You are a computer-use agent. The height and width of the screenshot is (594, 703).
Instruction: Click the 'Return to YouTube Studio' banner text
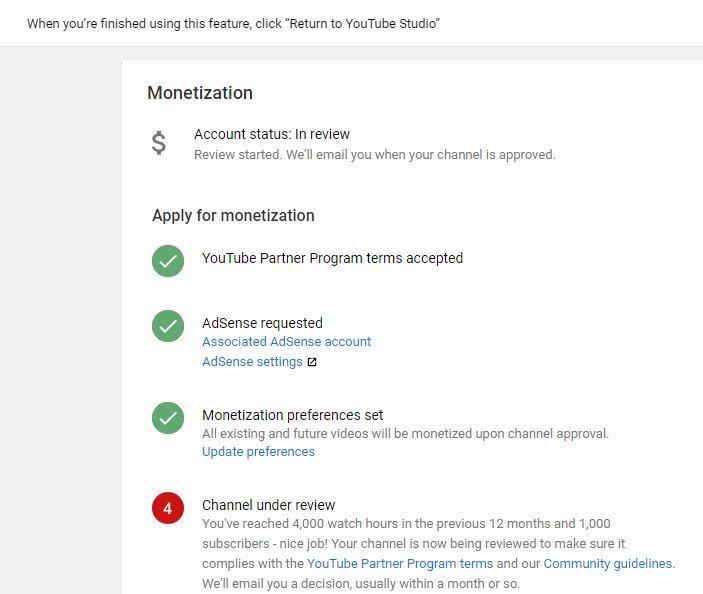click(x=233, y=23)
